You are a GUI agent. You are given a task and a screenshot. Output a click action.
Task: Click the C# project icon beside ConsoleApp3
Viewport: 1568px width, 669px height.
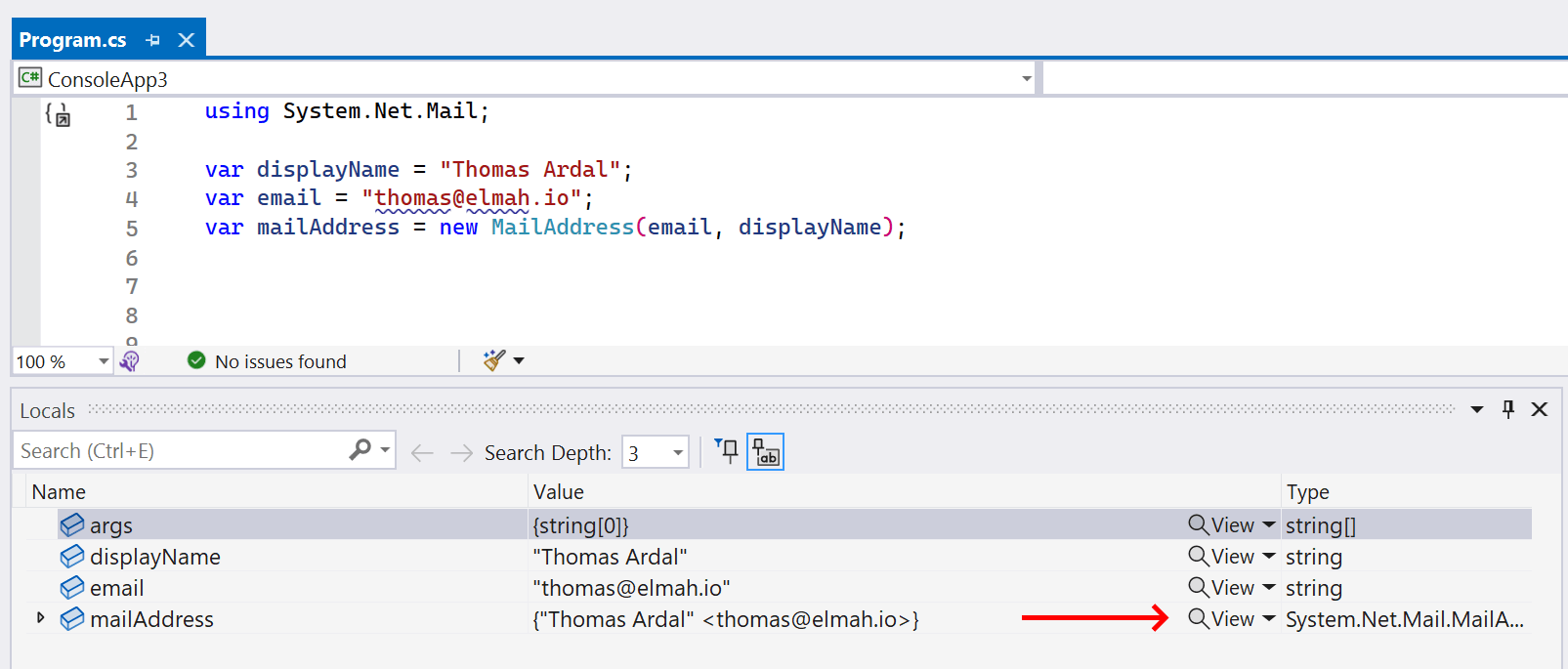tap(30, 77)
